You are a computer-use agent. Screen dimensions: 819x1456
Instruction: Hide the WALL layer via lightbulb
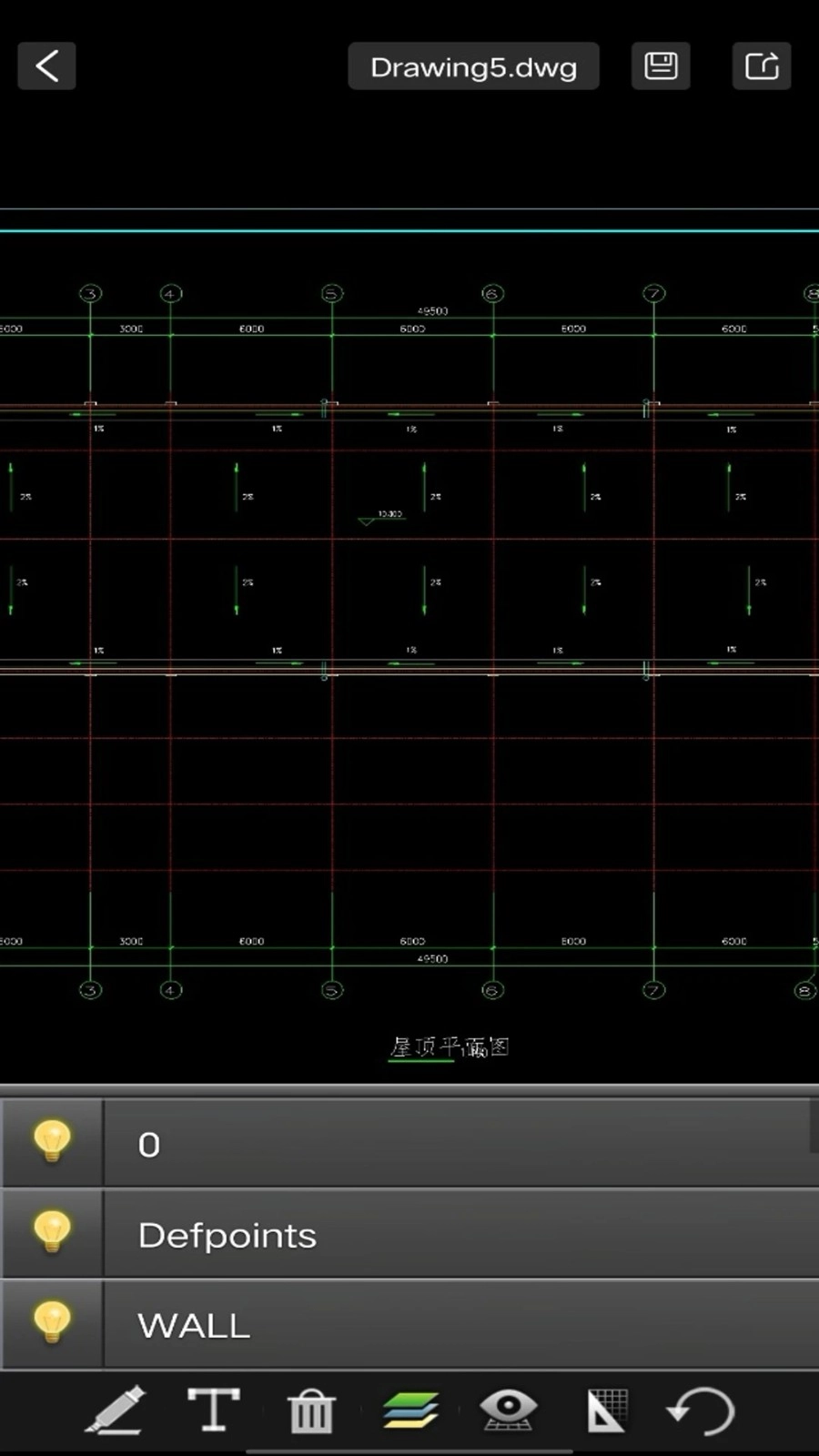[x=52, y=1323]
